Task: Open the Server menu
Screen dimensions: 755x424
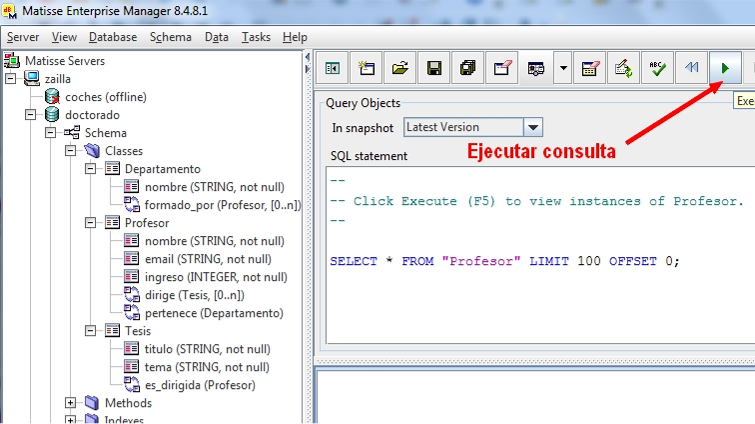Action: tap(23, 37)
